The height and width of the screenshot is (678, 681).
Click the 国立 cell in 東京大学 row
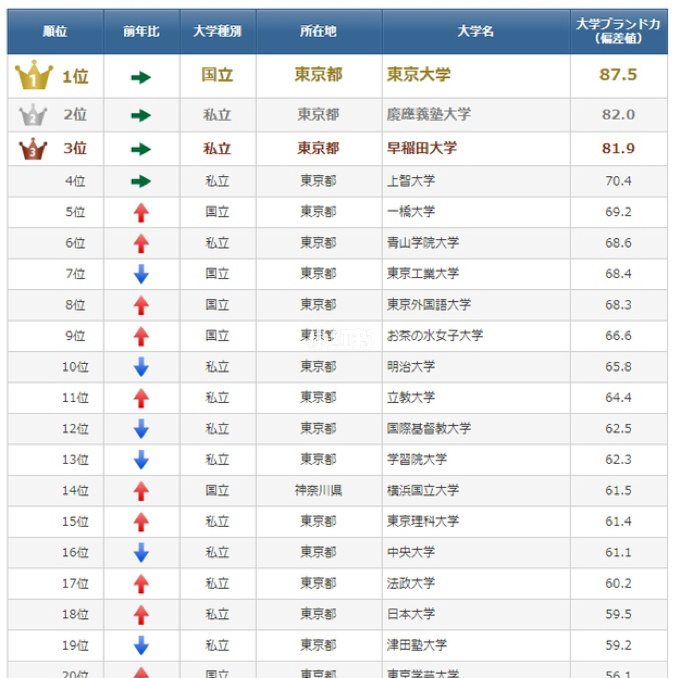[x=218, y=76]
